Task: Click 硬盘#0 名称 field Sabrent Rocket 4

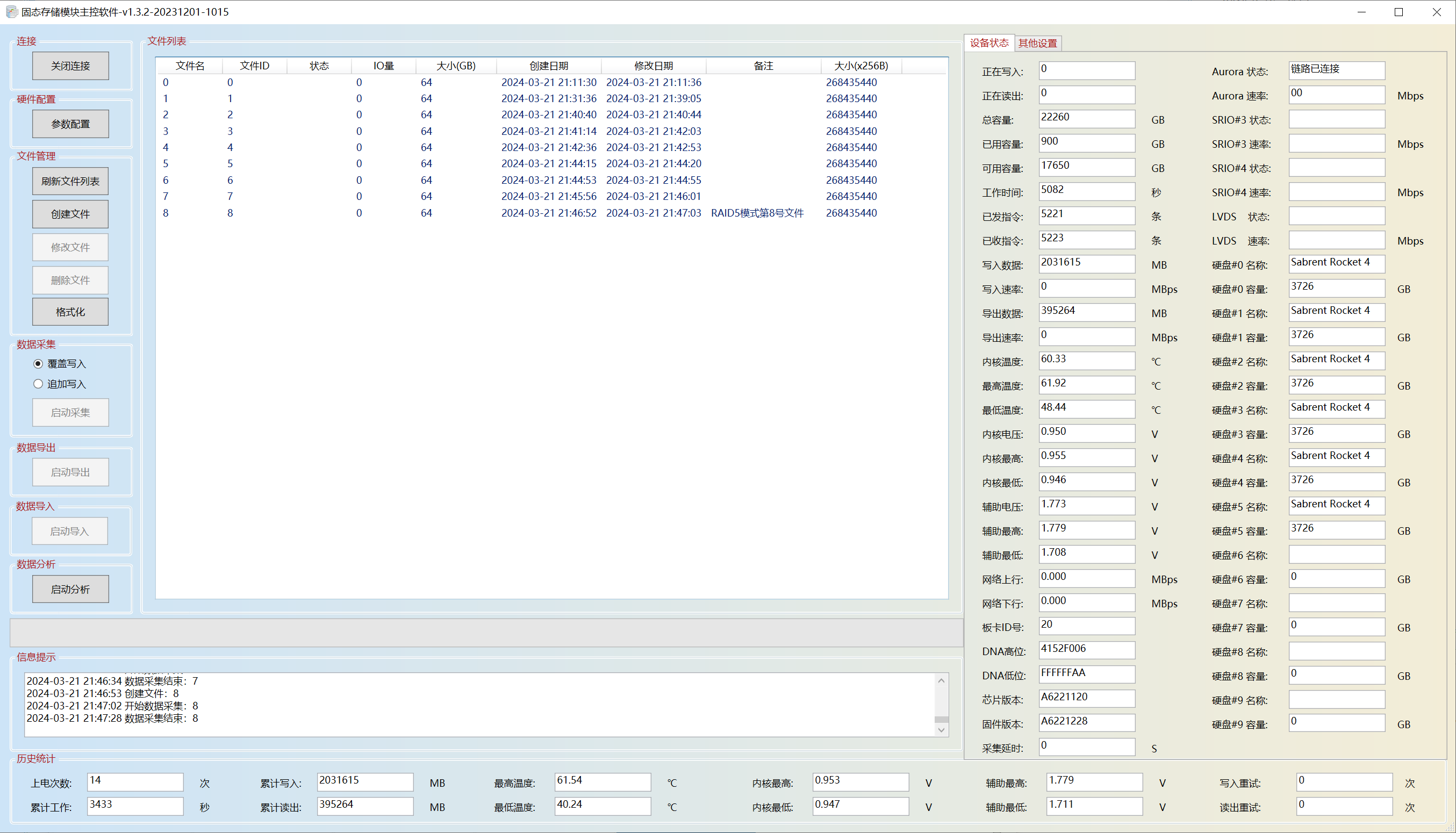Action: pyautogui.click(x=1337, y=264)
